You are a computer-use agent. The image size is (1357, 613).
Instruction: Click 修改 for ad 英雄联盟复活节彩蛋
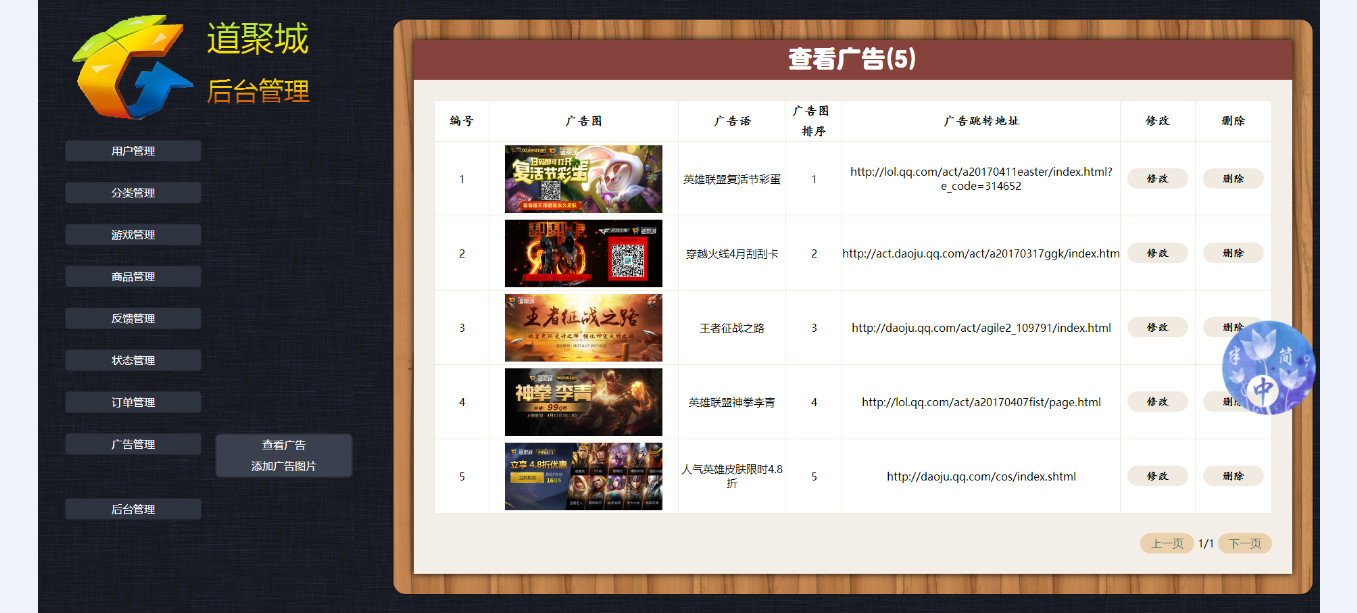click(1158, 179)
